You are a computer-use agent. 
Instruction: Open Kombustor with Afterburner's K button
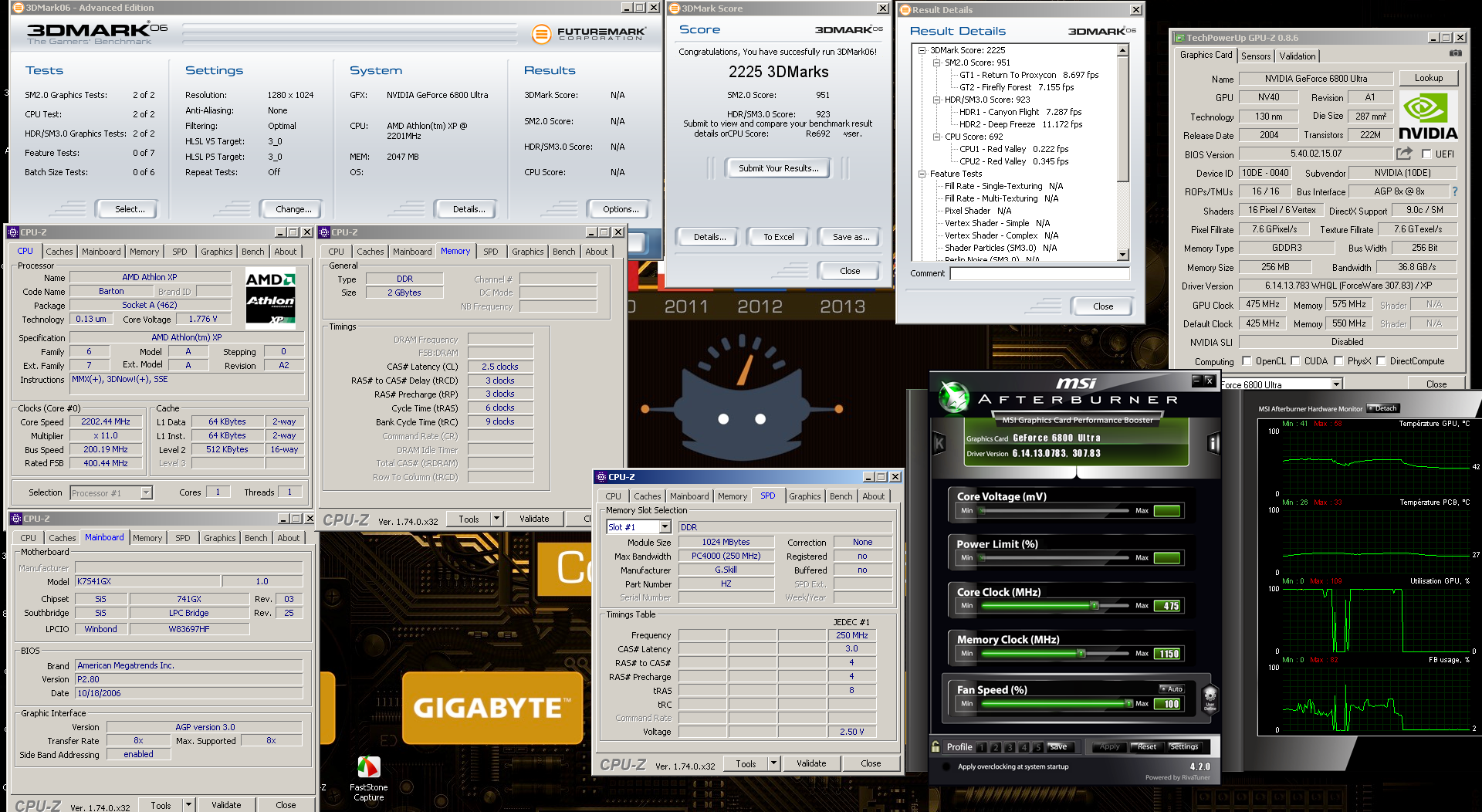(939, 443)
